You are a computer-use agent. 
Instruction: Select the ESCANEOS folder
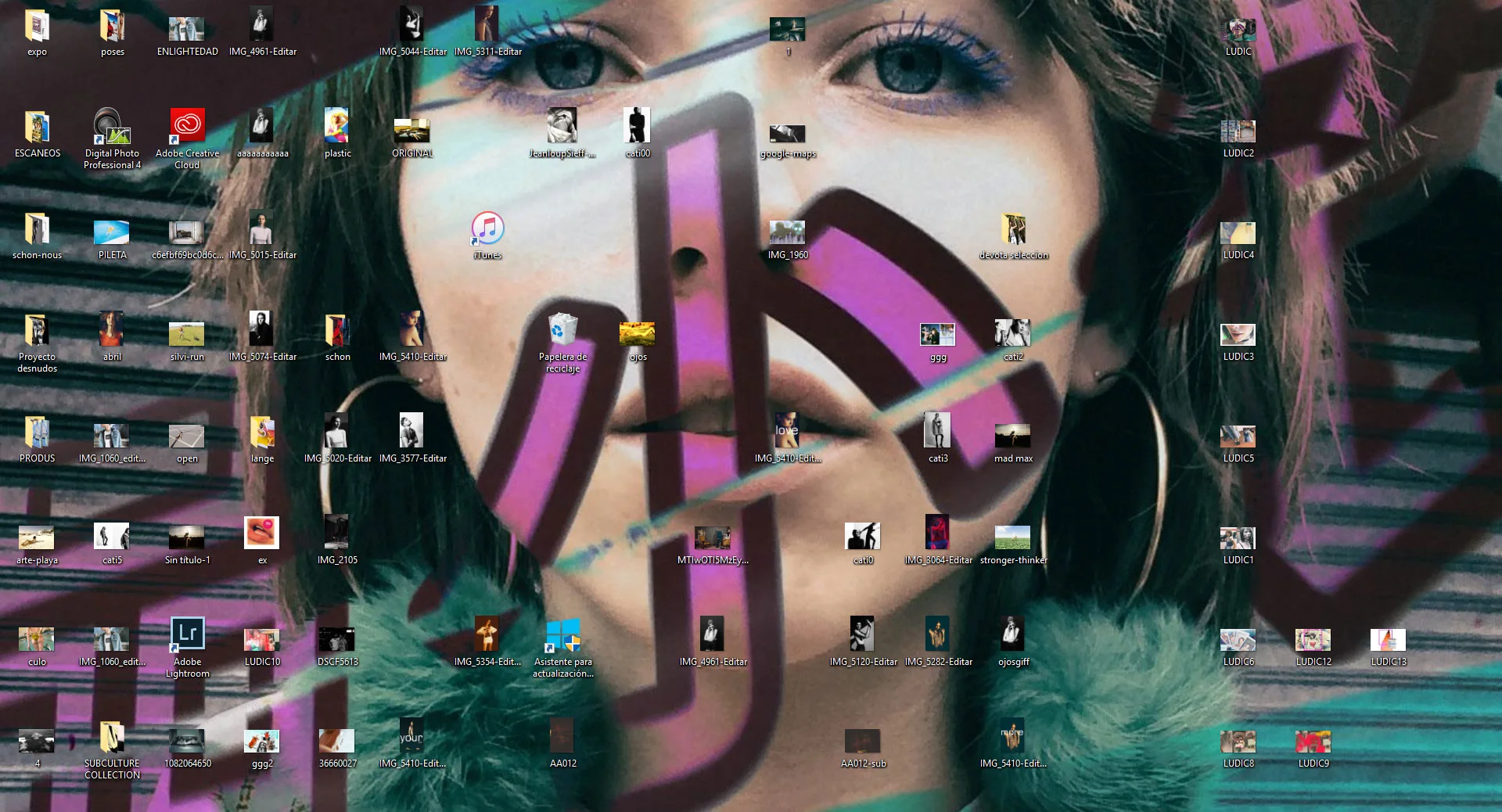click(37, 127)
